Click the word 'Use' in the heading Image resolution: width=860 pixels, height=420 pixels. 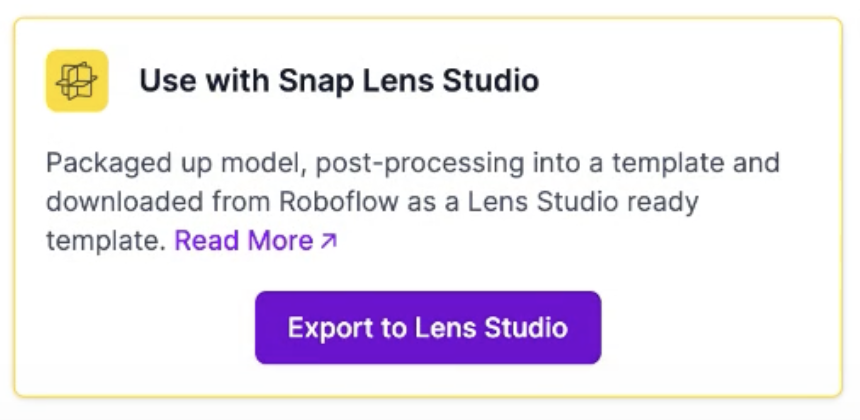click(x=162, y=81)
